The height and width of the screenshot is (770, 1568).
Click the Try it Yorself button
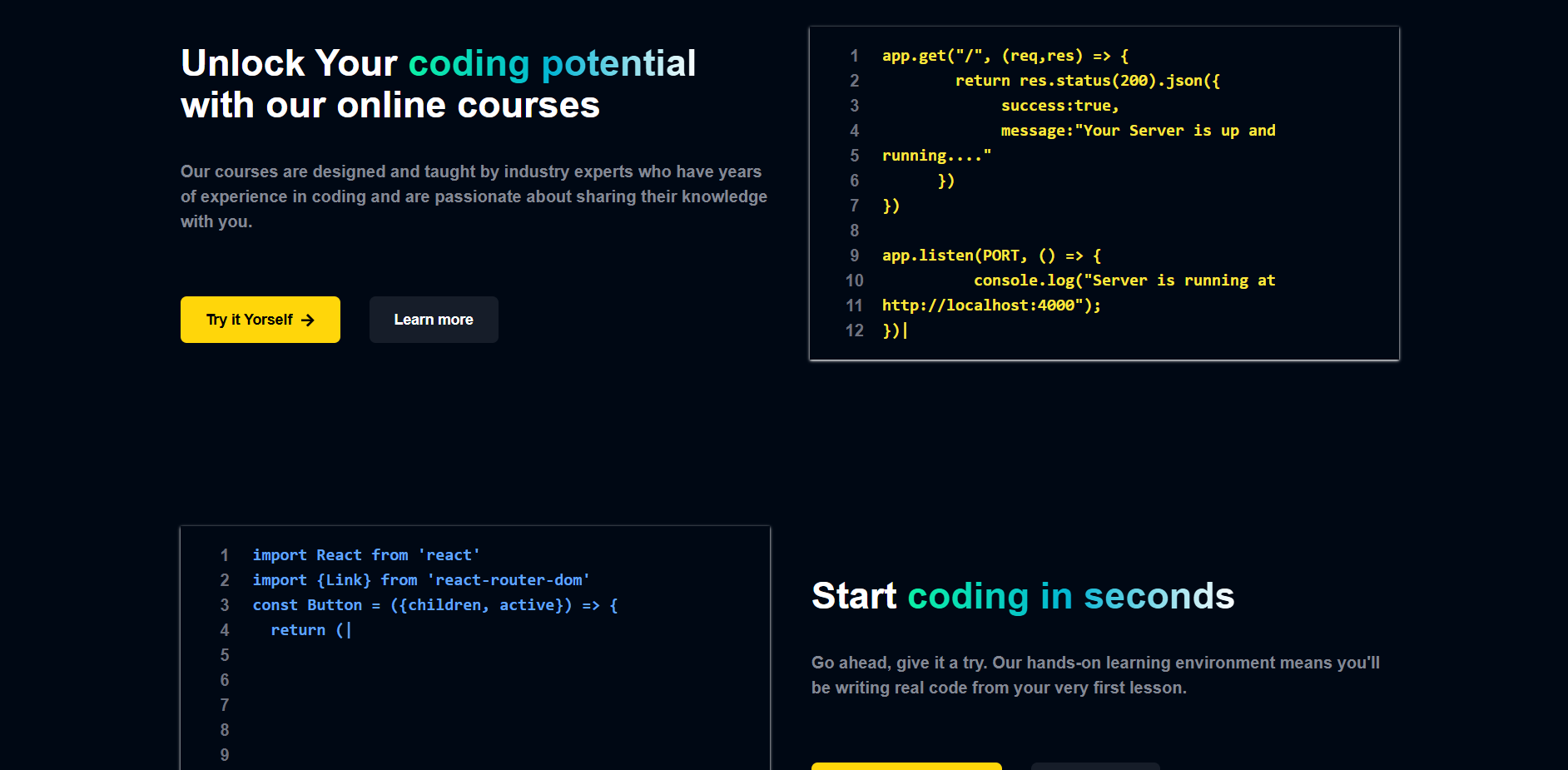pyautogui.click(x=260, y=320)
